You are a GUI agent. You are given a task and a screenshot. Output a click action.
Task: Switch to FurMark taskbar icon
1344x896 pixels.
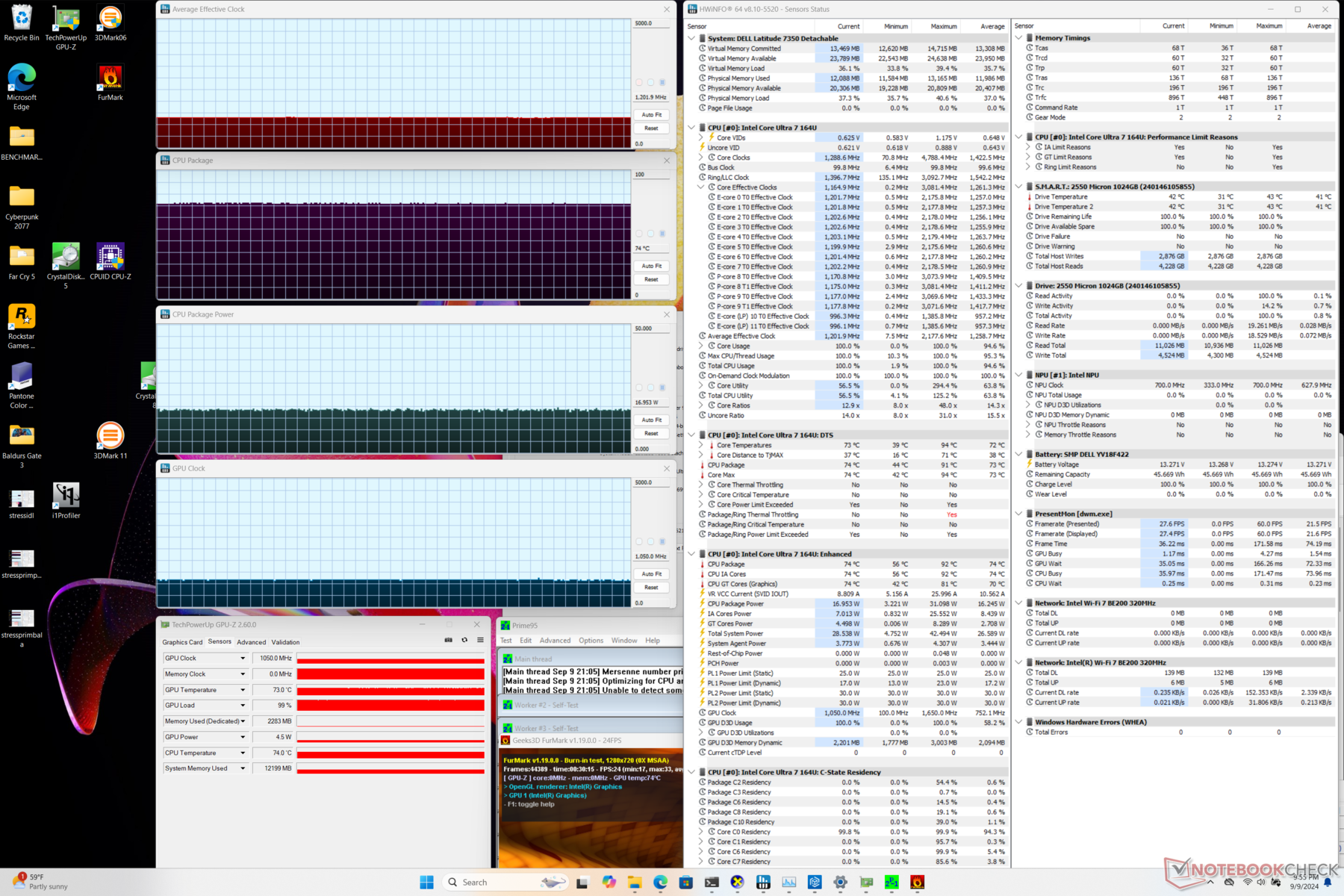pyautogui.click(x=918, y=883)
